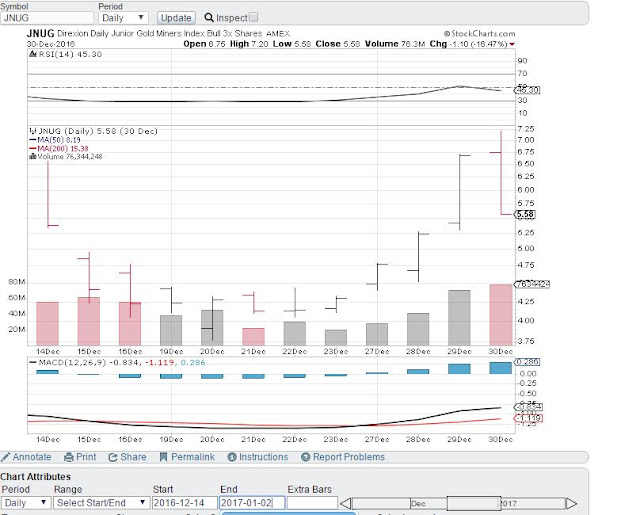The height and width of the screenshot is (515, 640).
Task: Open the Share link
Action: pyautogui.click(x=133, y=457)
